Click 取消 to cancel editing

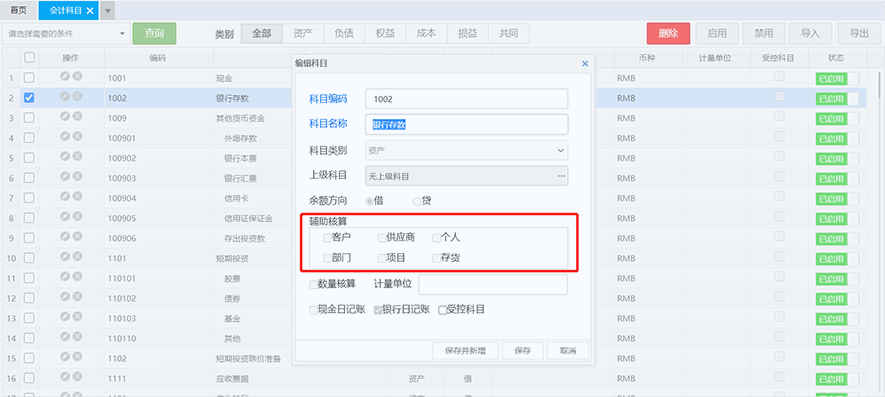coord(568,351)
